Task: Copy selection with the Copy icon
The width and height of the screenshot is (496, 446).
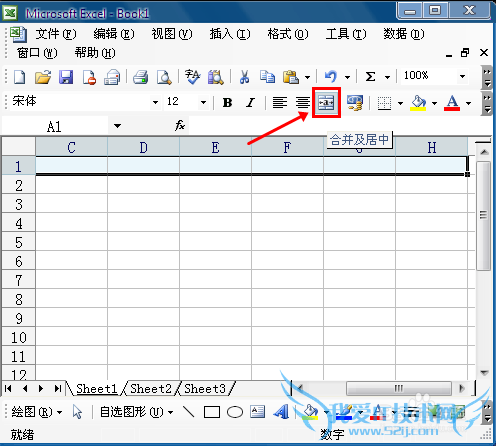Action: [x=267, y=77]
